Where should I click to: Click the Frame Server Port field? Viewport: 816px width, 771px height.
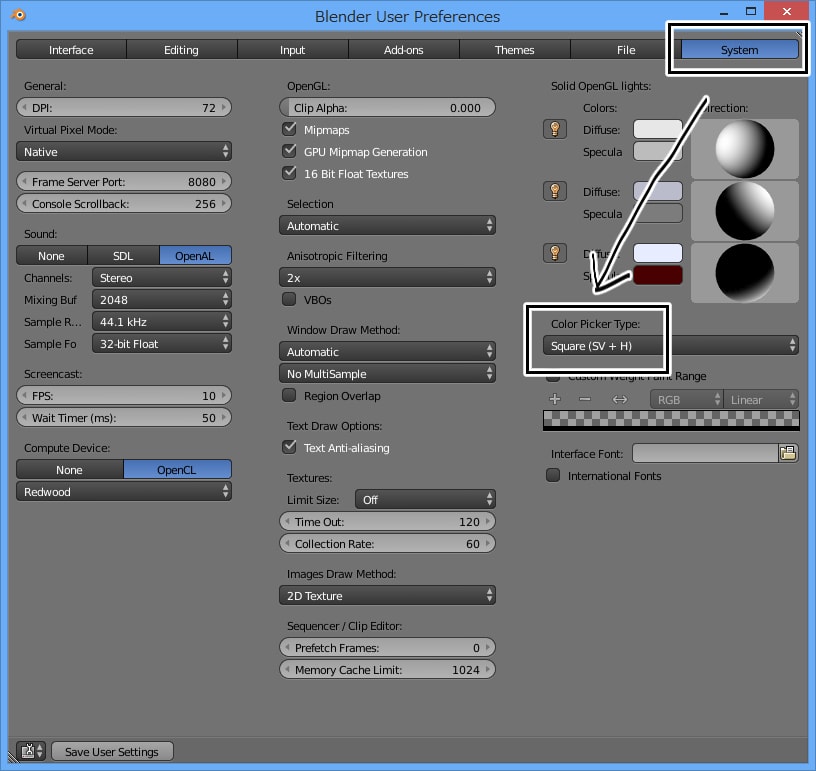(124, 182)
